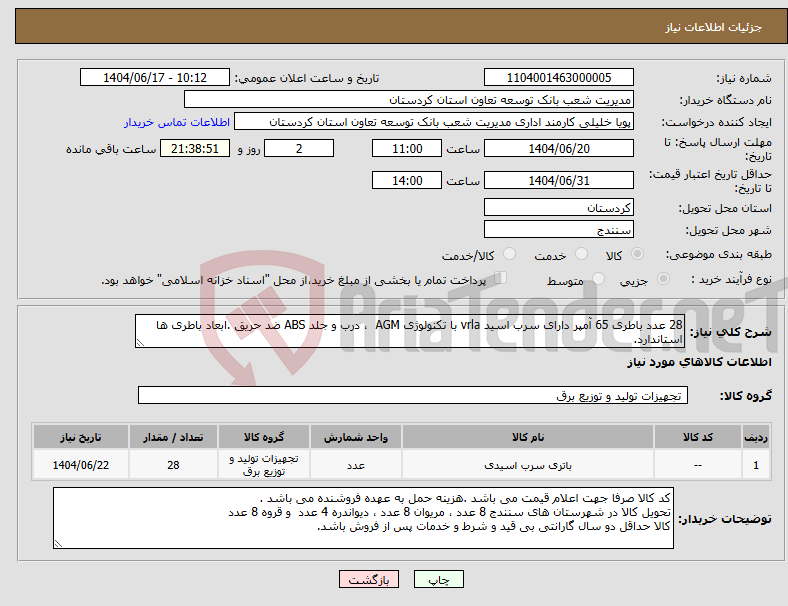This screenshot has height=606, width=788.
Task: Click the deadline time field 11:00
Action: tap(407, 148)
